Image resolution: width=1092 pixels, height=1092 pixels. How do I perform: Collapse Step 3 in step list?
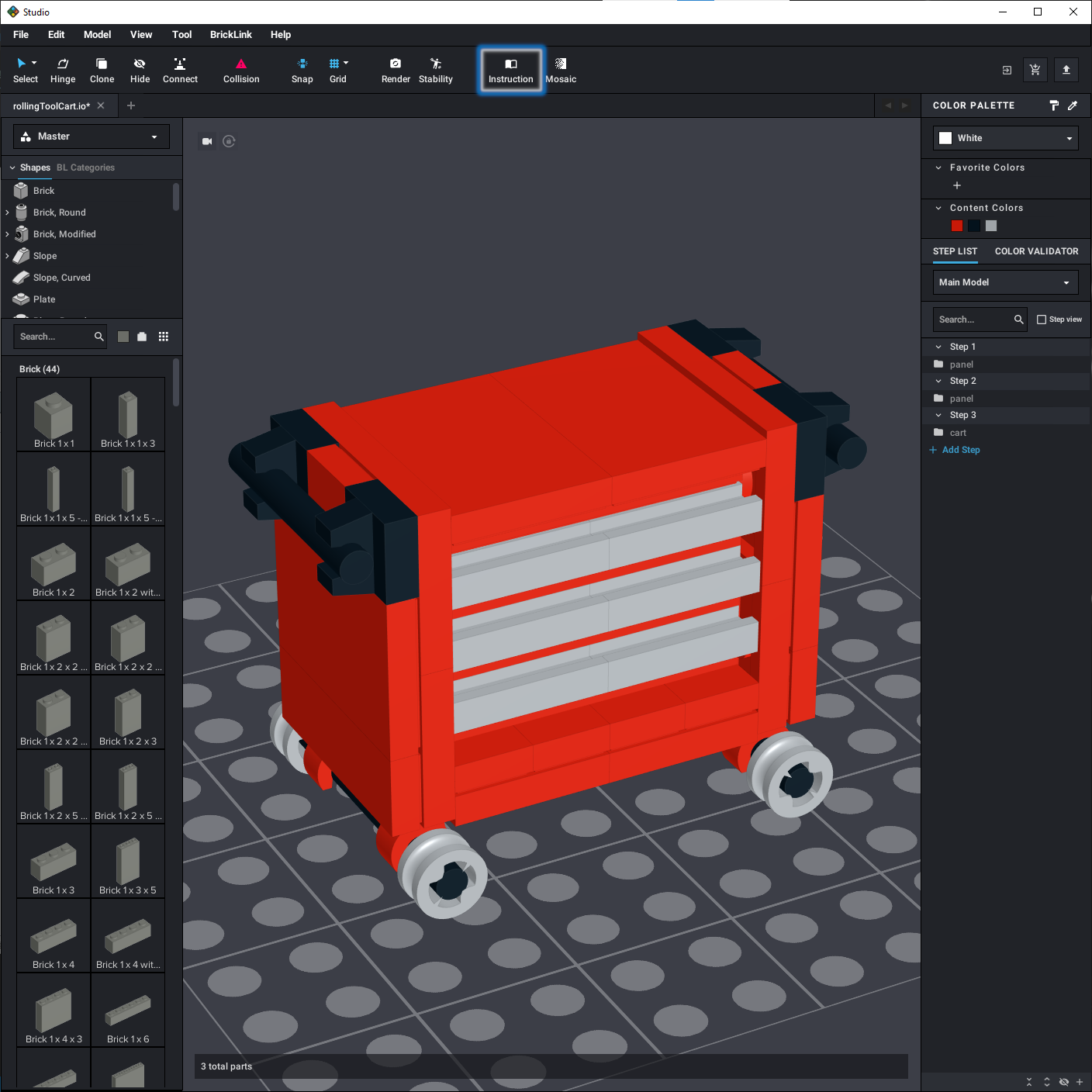(938, 415)
